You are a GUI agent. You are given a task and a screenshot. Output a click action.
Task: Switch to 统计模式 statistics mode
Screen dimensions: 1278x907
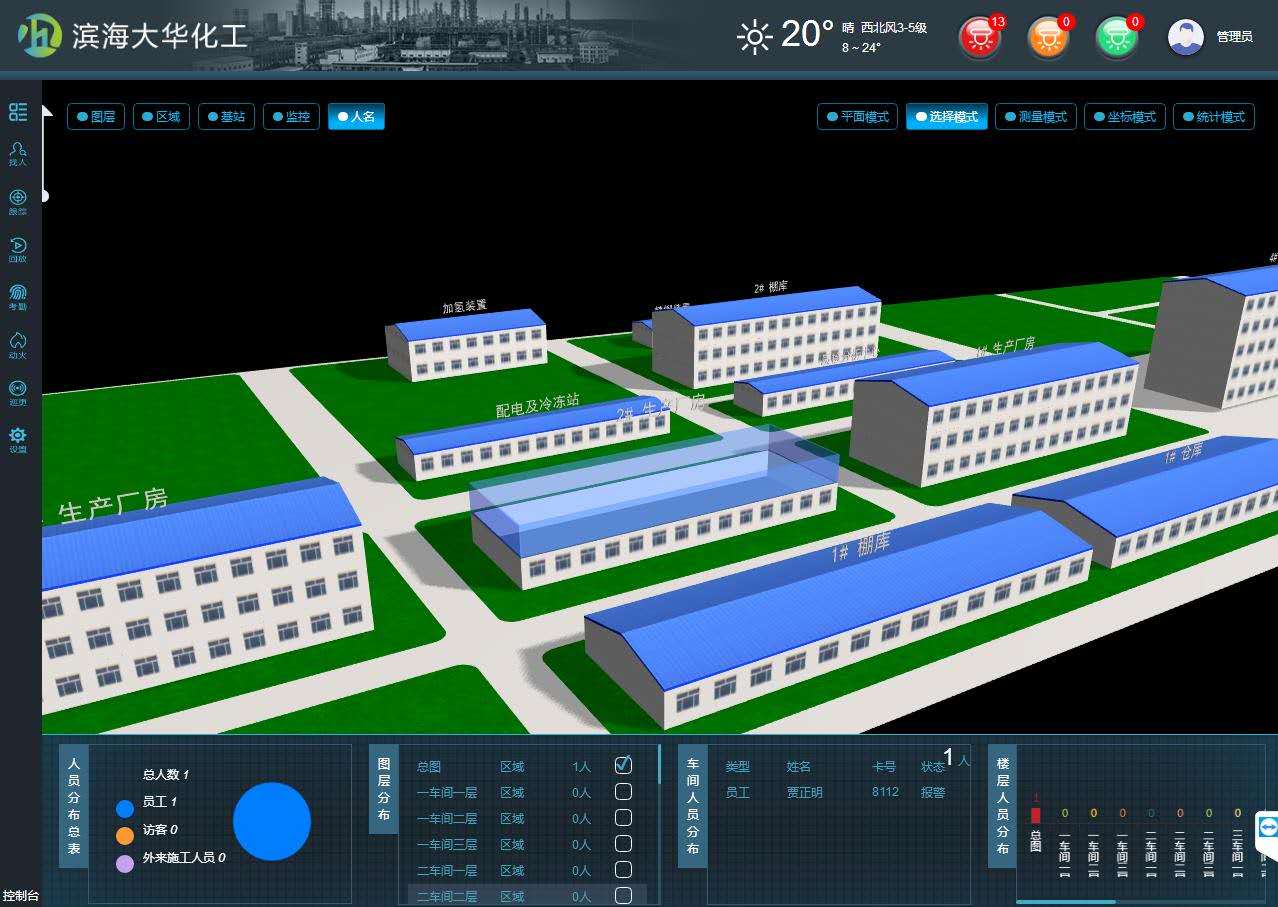click(x=1212, y=117)
